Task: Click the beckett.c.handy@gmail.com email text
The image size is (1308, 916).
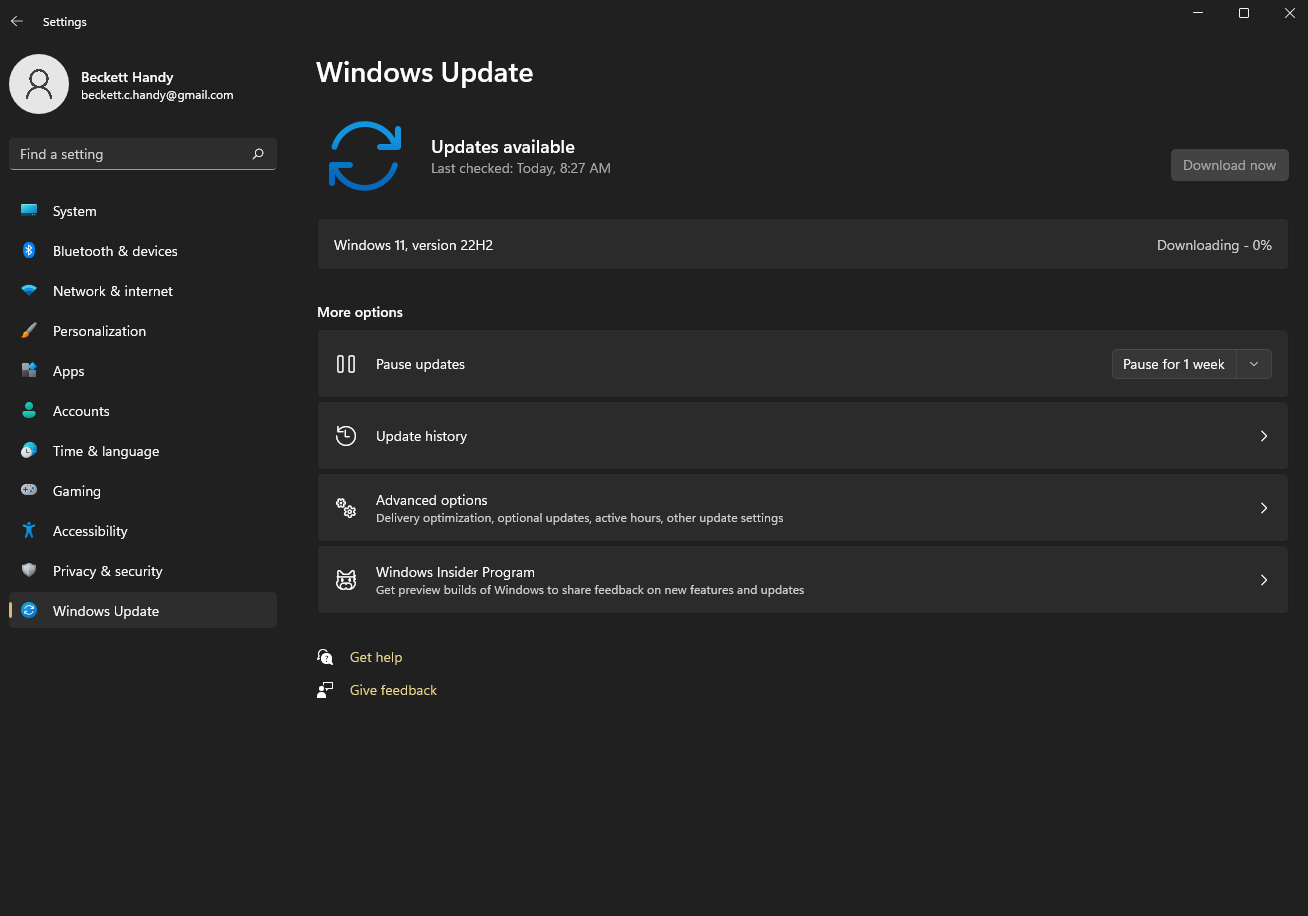Action: [157, 95]
